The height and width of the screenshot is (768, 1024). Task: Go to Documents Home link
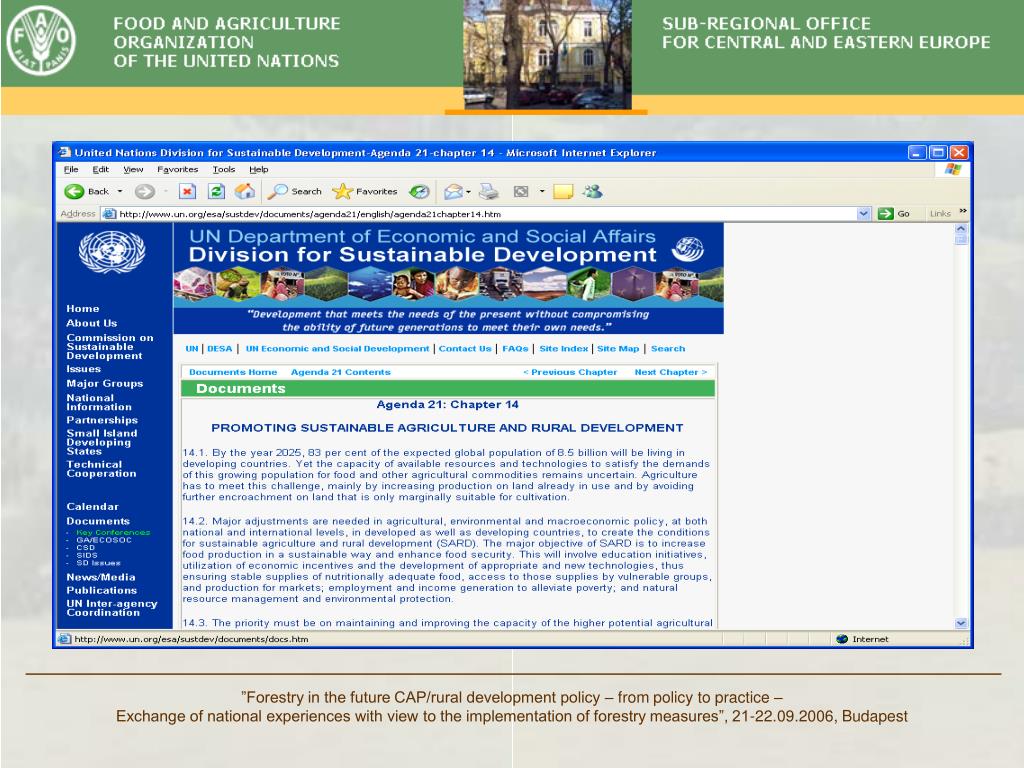point(233,372)
